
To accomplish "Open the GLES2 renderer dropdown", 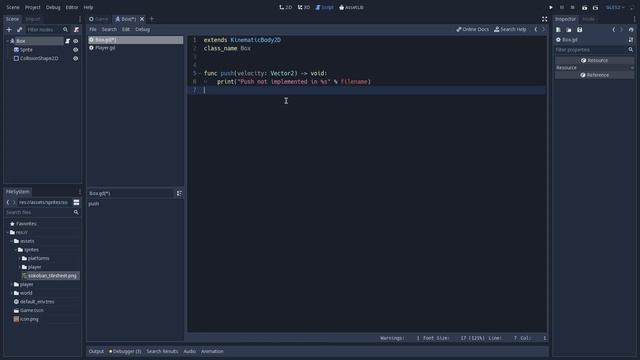I will click(x=615, y=8).
